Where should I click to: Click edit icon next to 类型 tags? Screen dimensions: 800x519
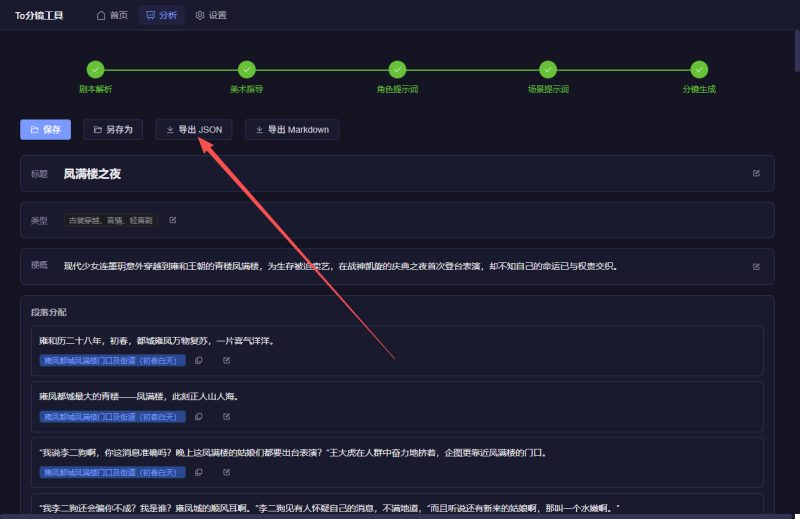[173, 219]
